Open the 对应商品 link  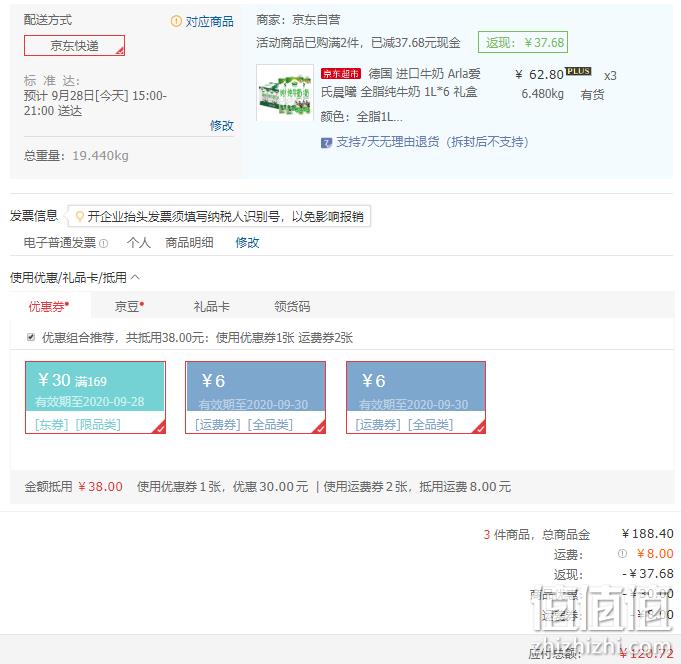click(x=209, y=21)
